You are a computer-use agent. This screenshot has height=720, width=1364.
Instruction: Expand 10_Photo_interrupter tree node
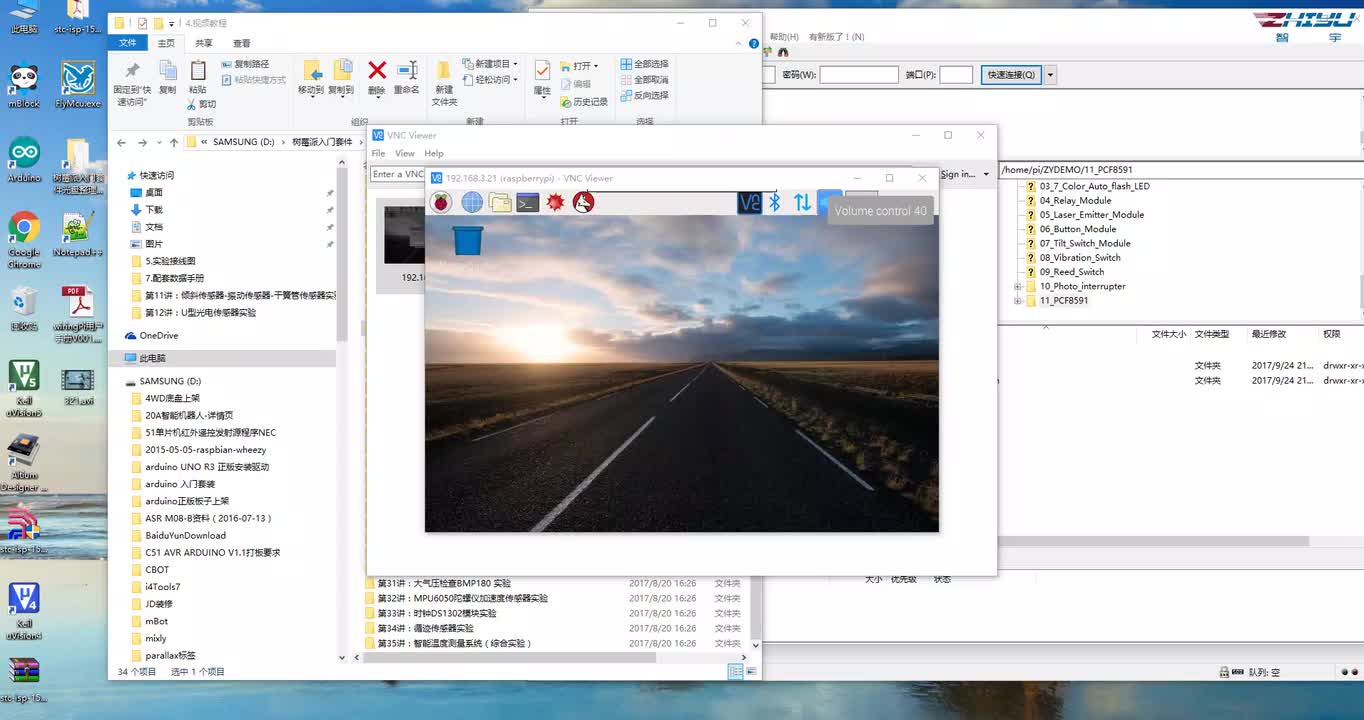[x=1018, y=286]
